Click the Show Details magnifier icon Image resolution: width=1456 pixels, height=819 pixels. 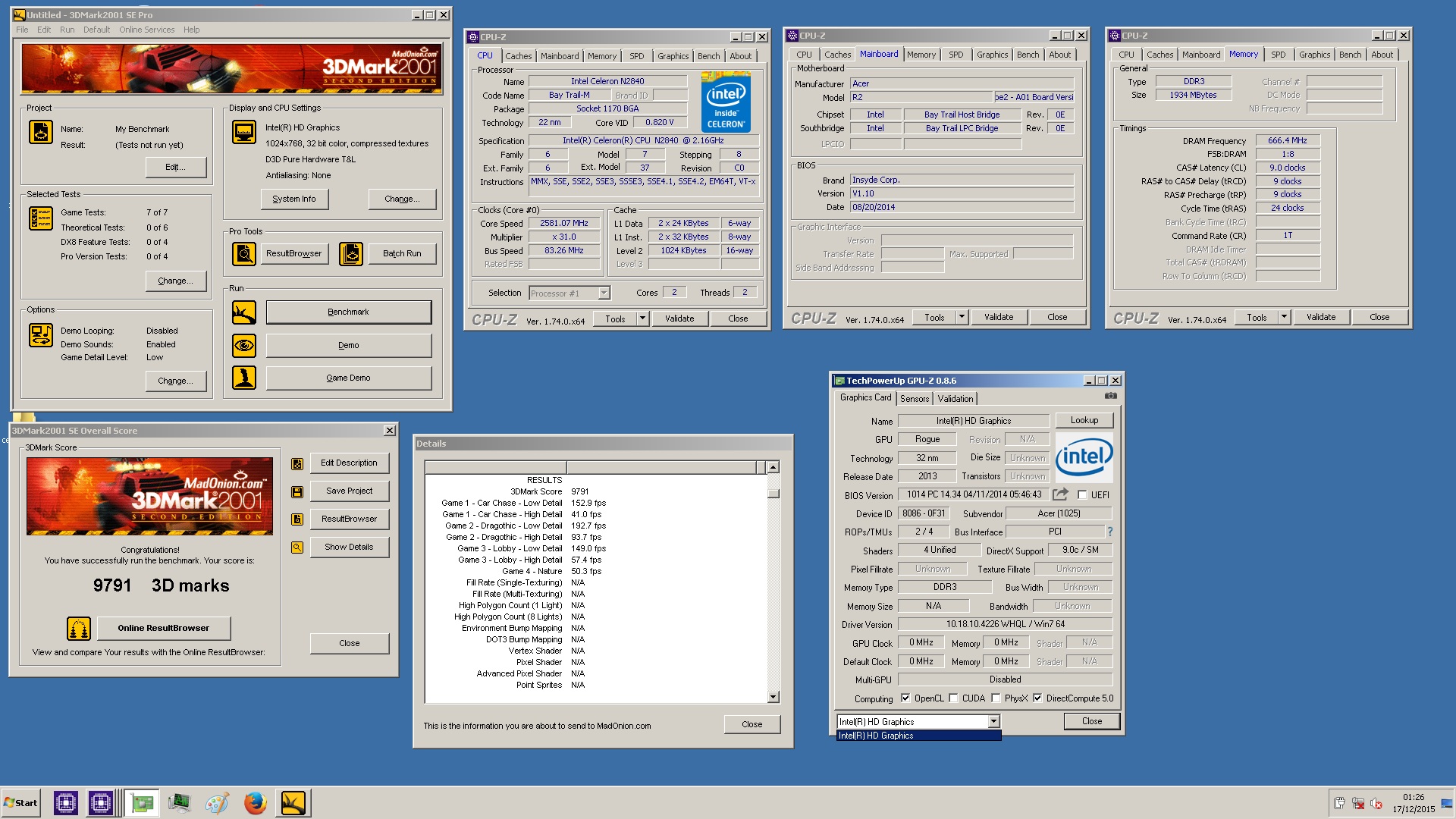click(297, 548)
